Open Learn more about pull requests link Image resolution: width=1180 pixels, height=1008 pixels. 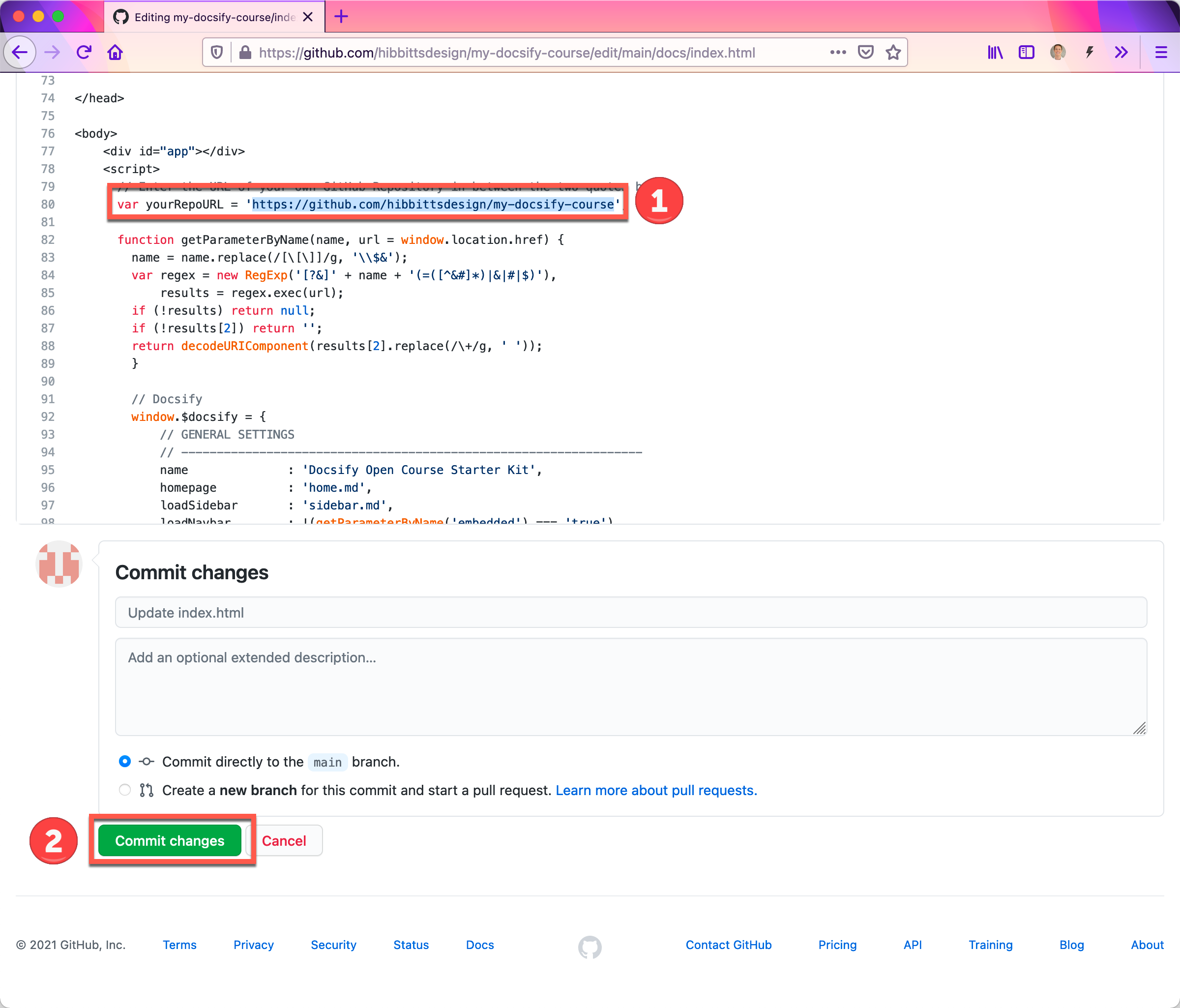tap(655, 790)
